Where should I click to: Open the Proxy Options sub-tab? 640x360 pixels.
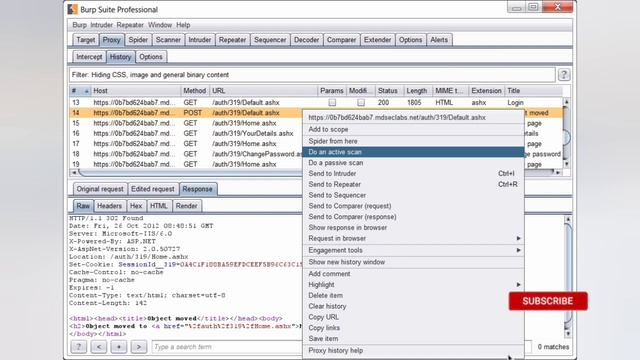(x=151, y=57)
